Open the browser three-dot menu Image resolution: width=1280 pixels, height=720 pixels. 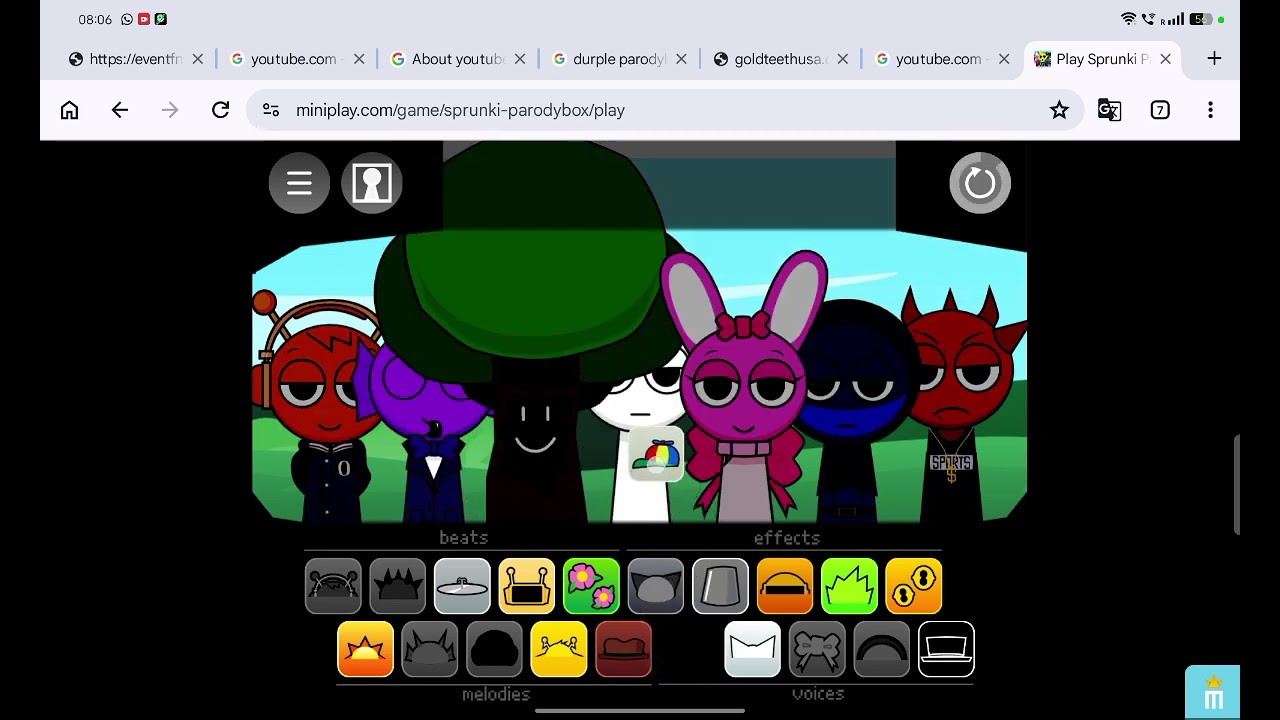[x=1210, y=110]
